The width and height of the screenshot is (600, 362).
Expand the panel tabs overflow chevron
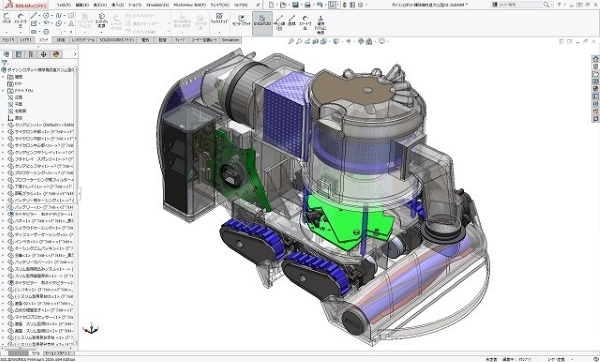point(75,54)
